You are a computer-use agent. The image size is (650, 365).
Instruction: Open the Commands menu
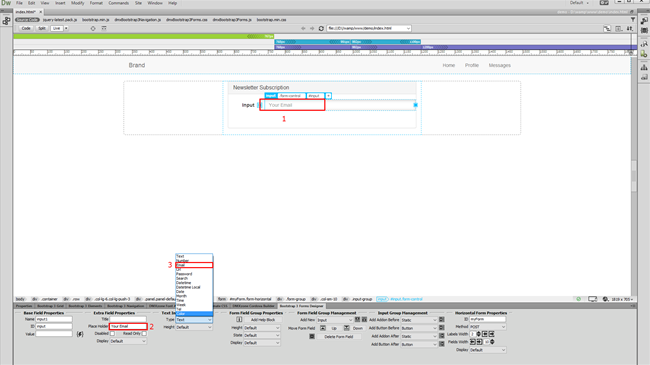click(119, 3)
